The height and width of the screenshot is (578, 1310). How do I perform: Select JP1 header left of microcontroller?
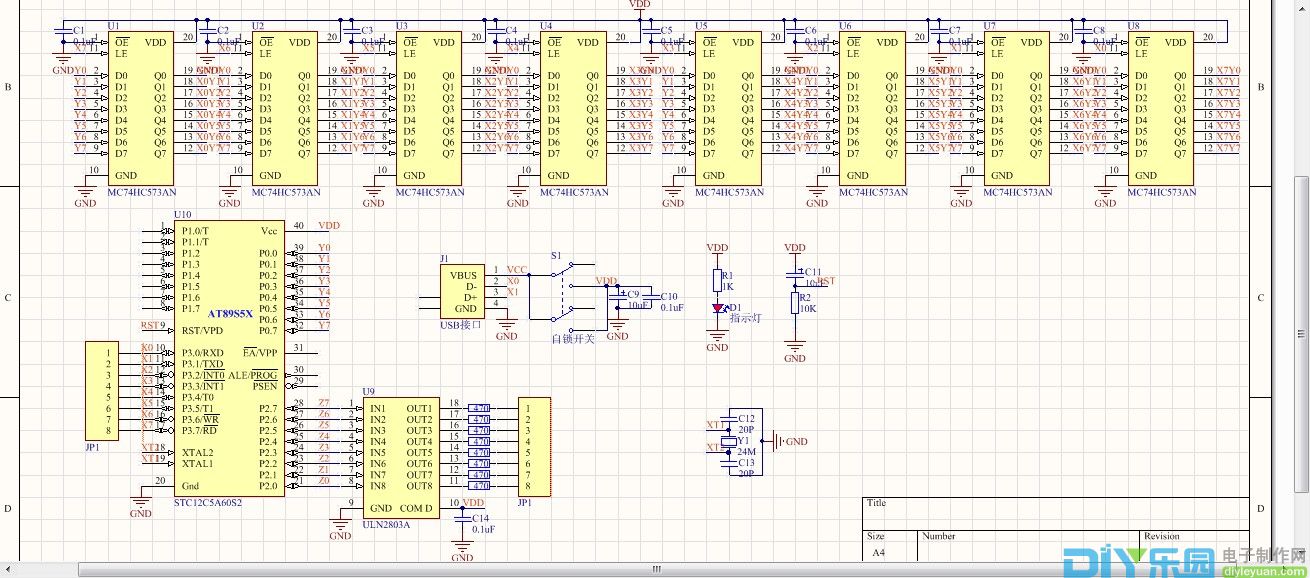102,391
